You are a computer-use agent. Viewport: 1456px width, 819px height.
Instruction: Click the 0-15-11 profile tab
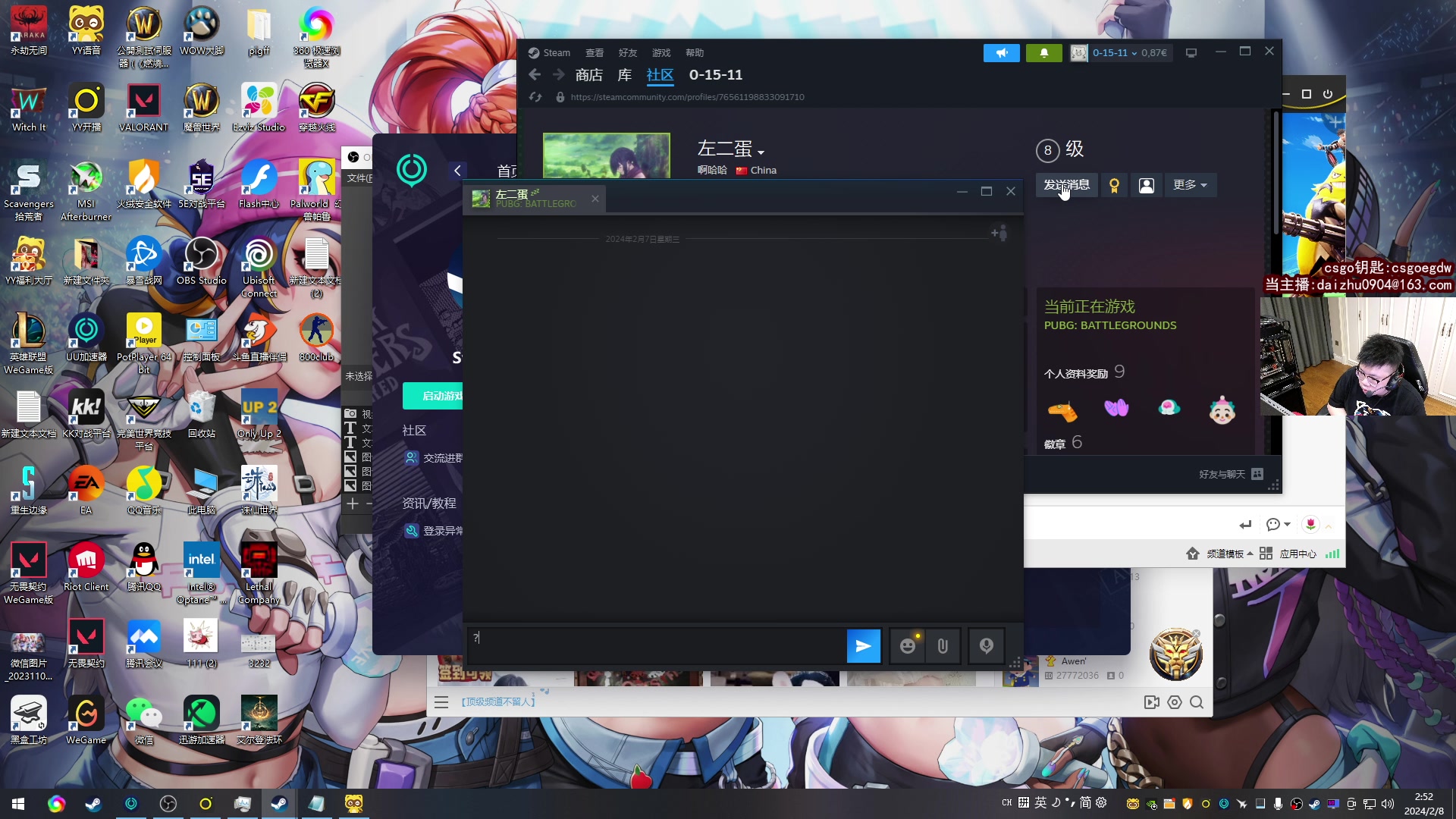click(x=716, y=75)
